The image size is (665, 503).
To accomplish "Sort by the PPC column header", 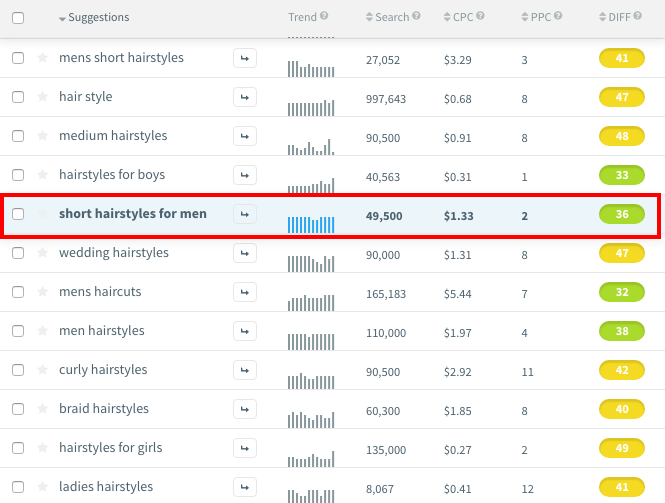I will coord(540,18).
